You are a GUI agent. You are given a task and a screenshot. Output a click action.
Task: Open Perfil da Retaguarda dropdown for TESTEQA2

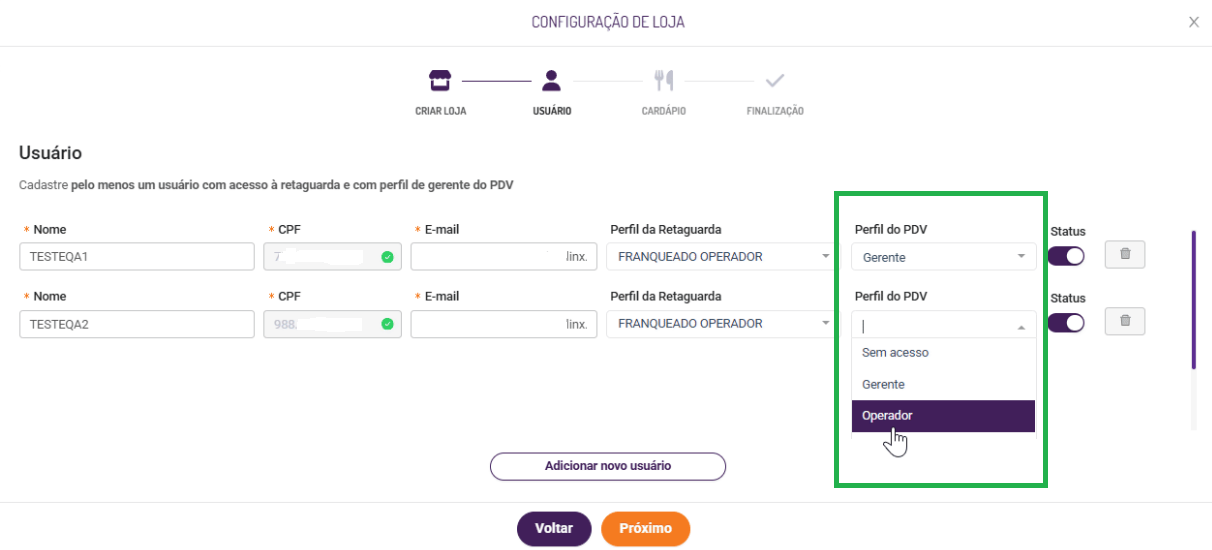coord(721,324)
